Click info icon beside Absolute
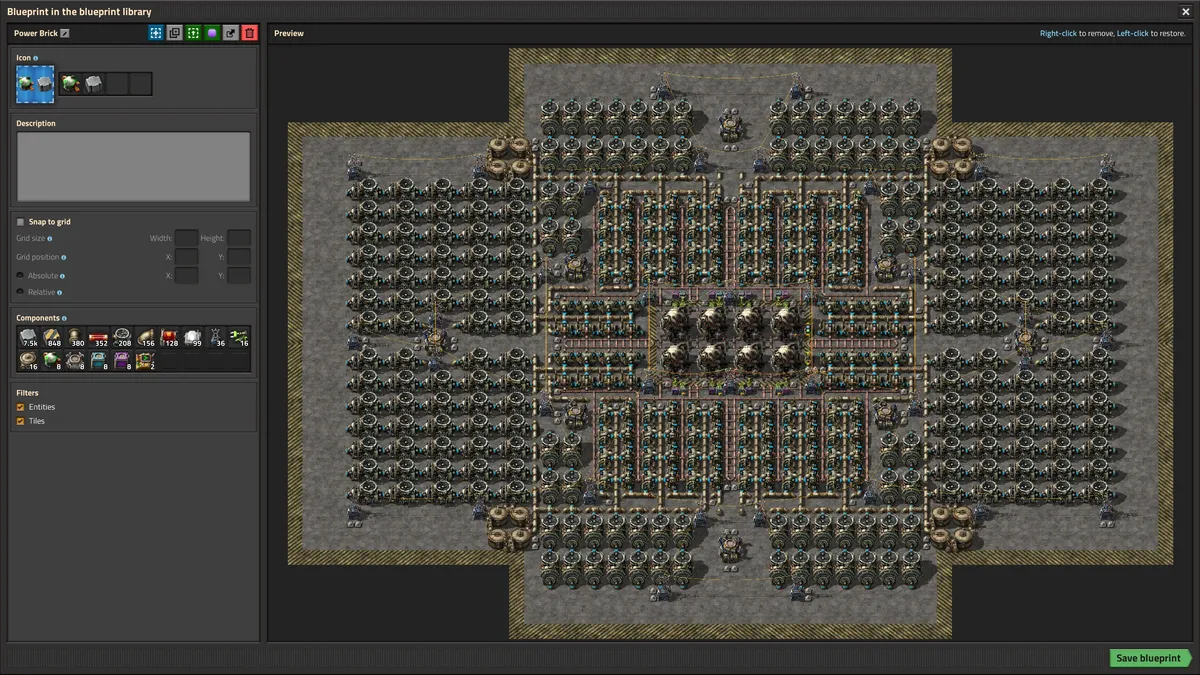The height and width of the screenshot is (675, 1200). [x=62, y=275]
